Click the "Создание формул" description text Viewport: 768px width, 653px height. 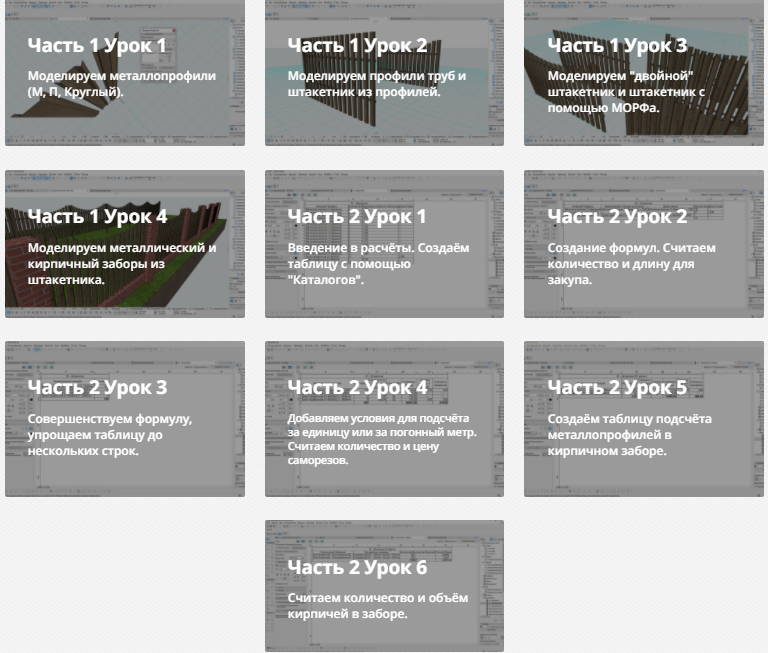[631, 264]
